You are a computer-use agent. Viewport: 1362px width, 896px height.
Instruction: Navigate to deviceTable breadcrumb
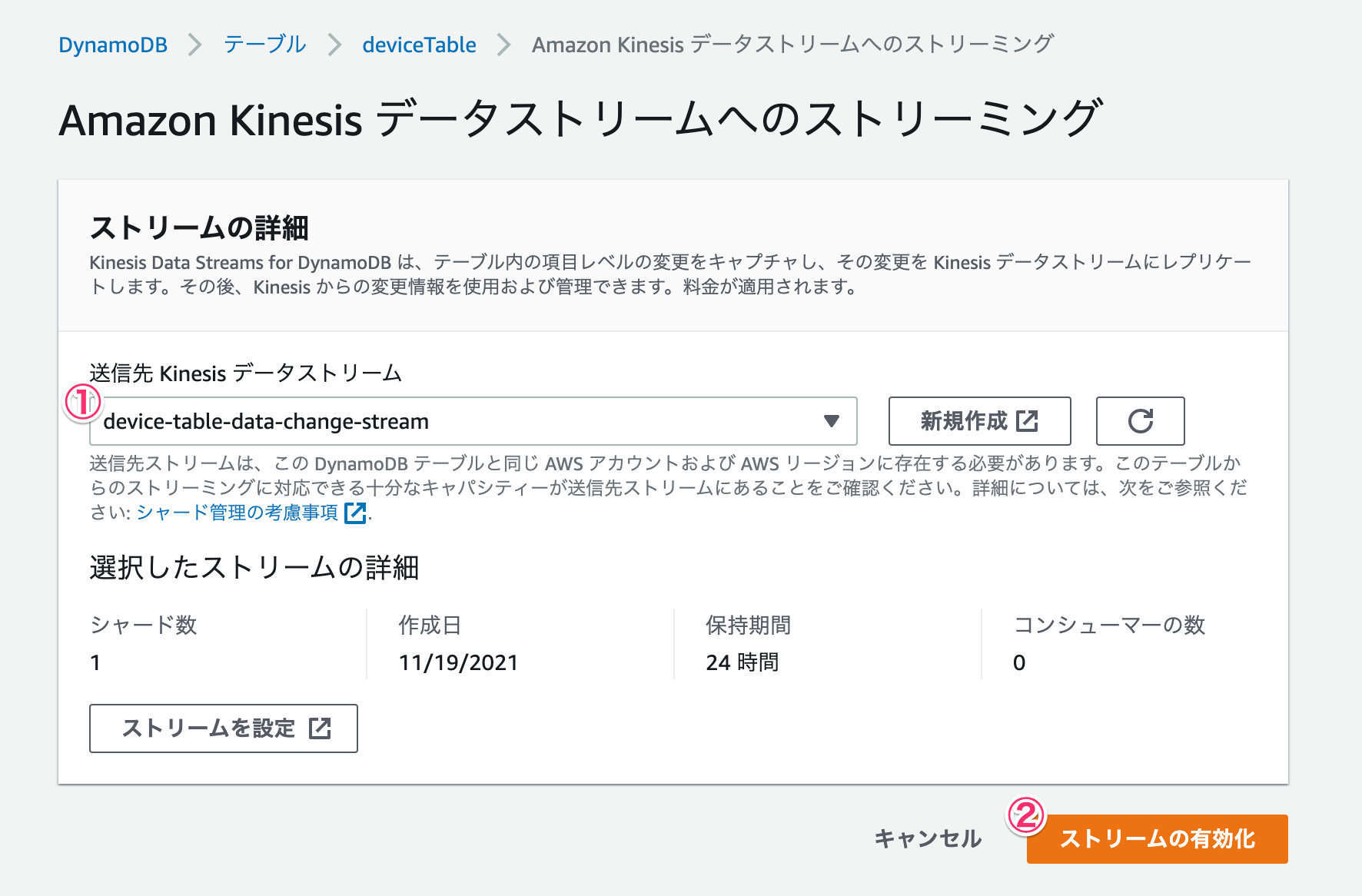(x=419, y=45)
